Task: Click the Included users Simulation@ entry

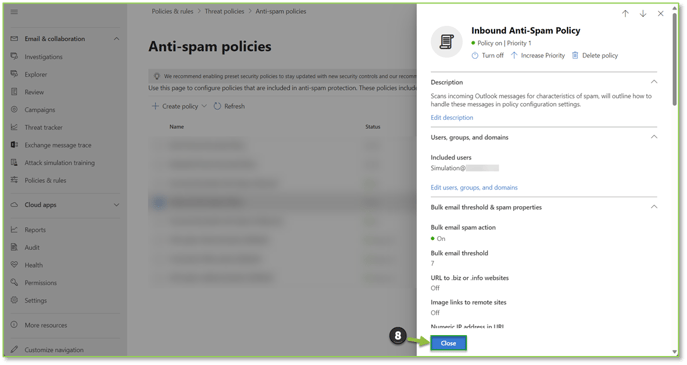Action: pyautogui.click(x=464, y=168)
